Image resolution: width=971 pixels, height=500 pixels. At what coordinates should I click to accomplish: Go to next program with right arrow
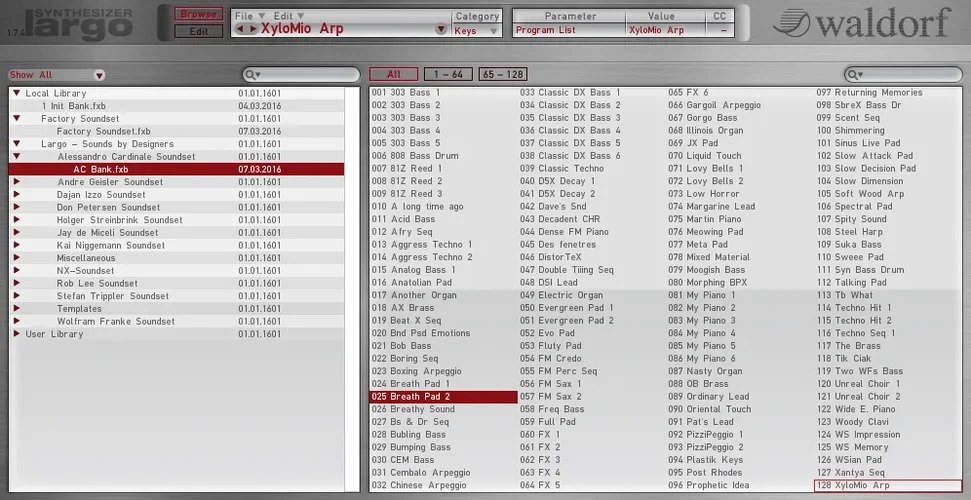click(x=253, y=29)
